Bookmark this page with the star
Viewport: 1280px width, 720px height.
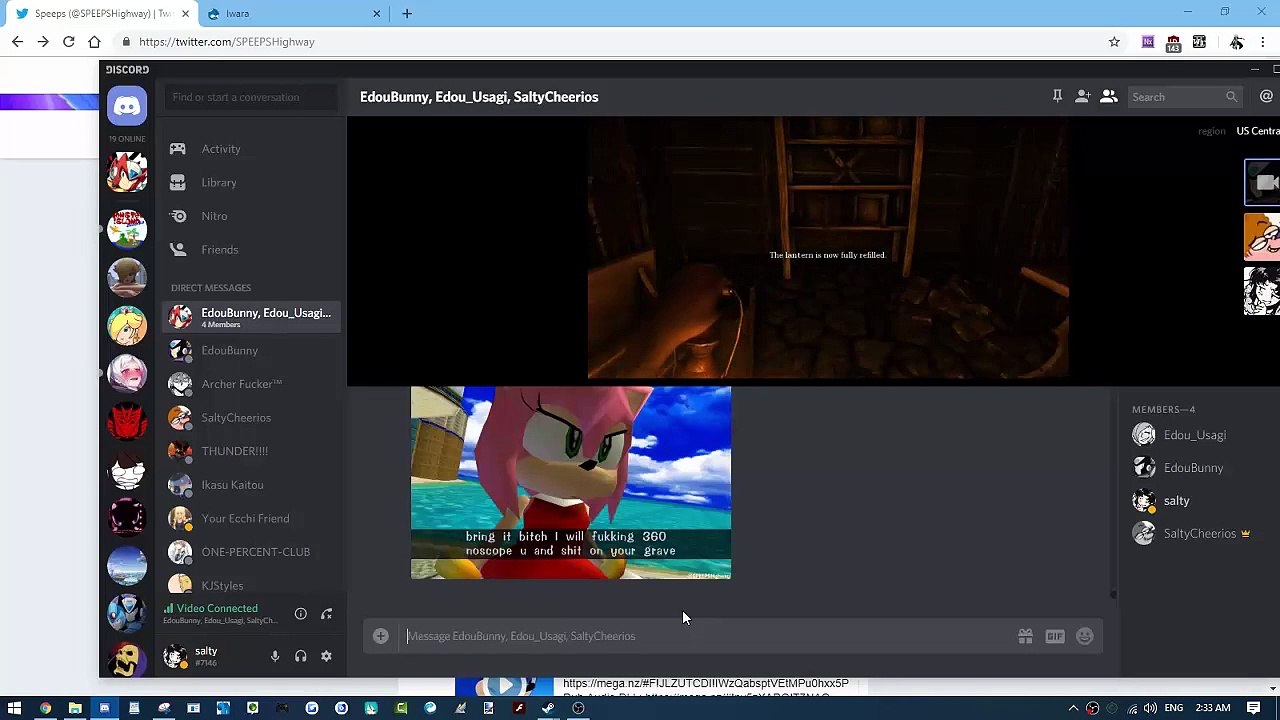1114,42
